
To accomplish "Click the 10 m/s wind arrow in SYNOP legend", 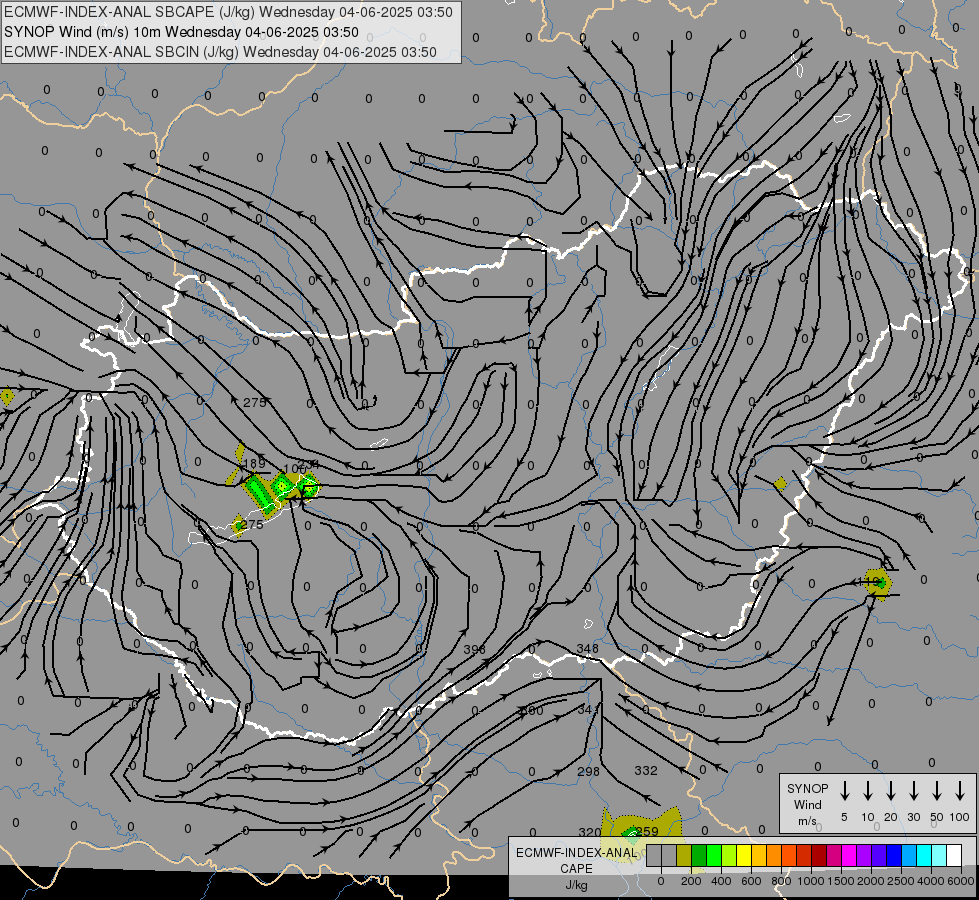I will pyautogui.click(x=868, y=791).
